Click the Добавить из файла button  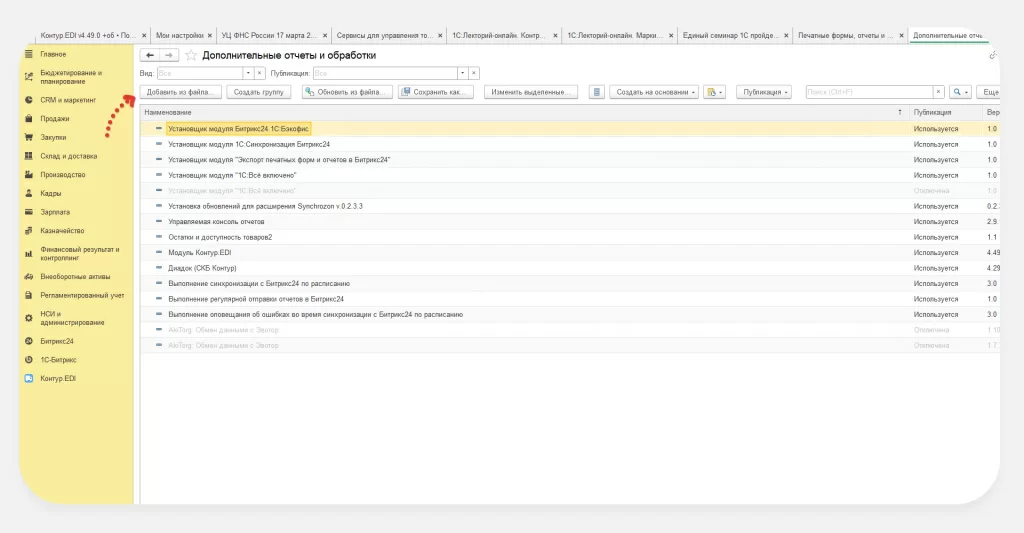pos(180,92)
